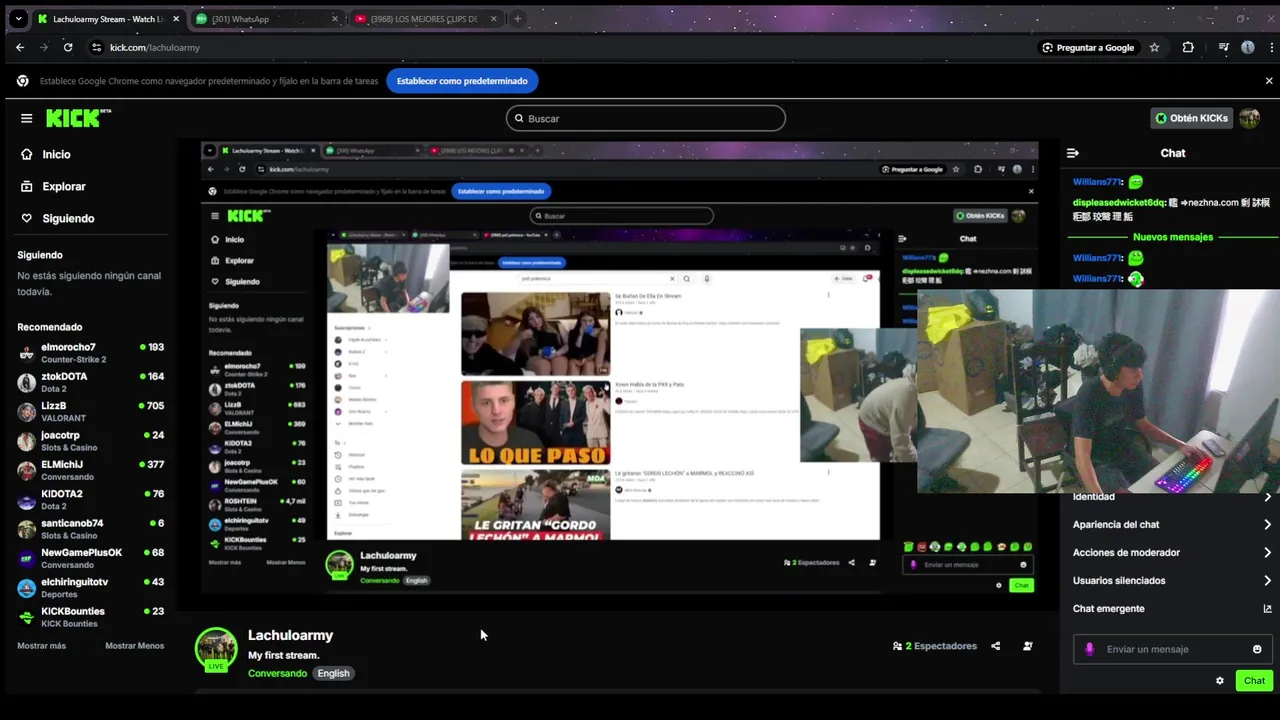1280x720 pixels.
Task: Open pop-out icon beside Chat emergente
Action: (x=1267, y=608)
